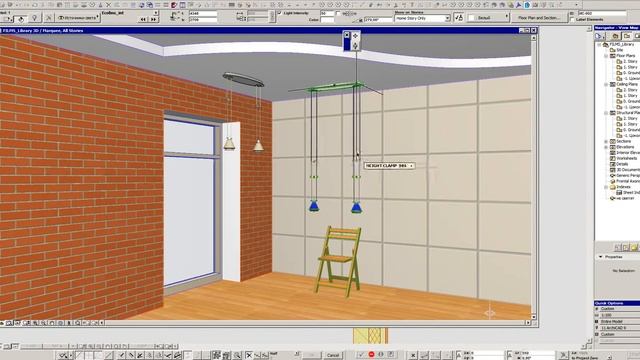
Task: Collapse the Ceiling Plans tree node
Action: 606,84
